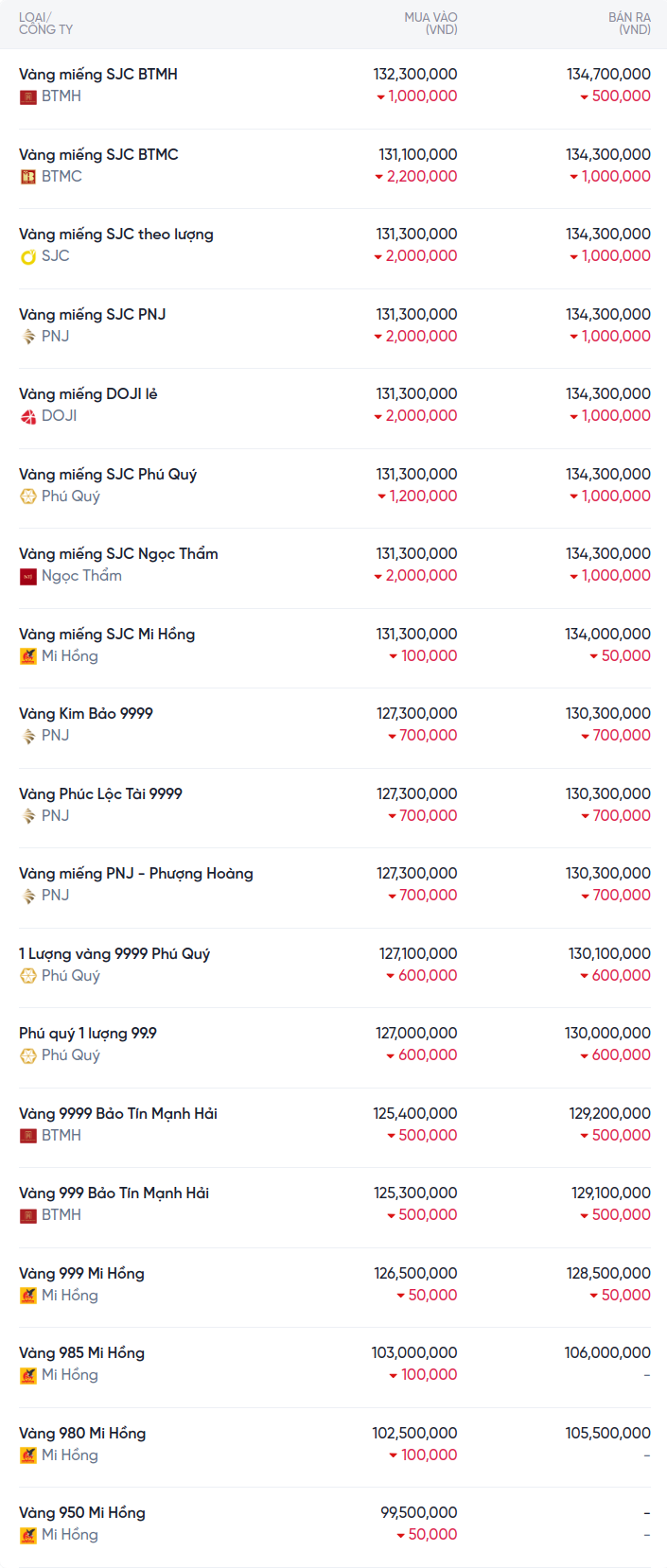
Task: Click the Mi Hồng logo under Vàng 950 Mi Hồng
Action: [28, 1535]
